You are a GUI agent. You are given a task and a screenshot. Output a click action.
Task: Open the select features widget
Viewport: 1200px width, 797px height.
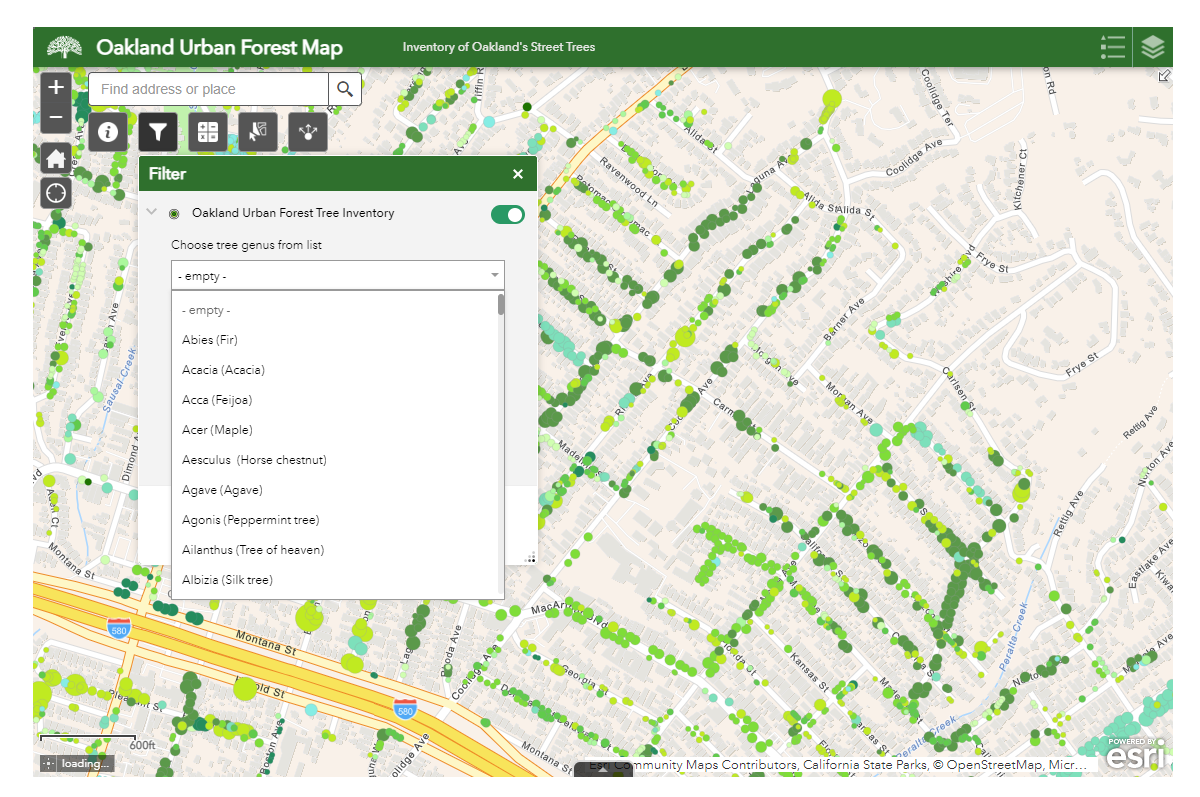click(258, 131)
